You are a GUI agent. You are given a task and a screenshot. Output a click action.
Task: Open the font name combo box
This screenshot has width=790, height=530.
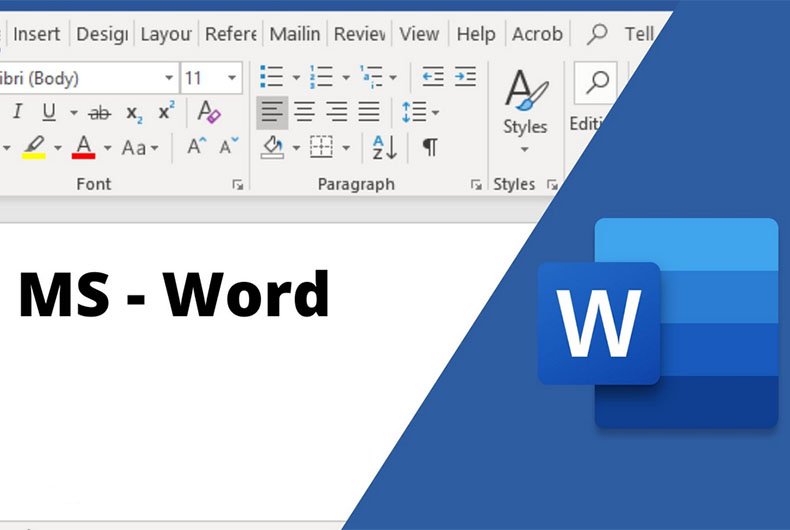[88, 78]
